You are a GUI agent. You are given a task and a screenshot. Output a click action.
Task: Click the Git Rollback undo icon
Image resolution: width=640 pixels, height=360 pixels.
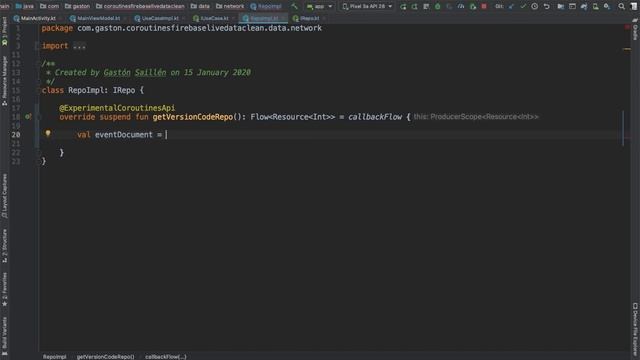pos(546,6)
